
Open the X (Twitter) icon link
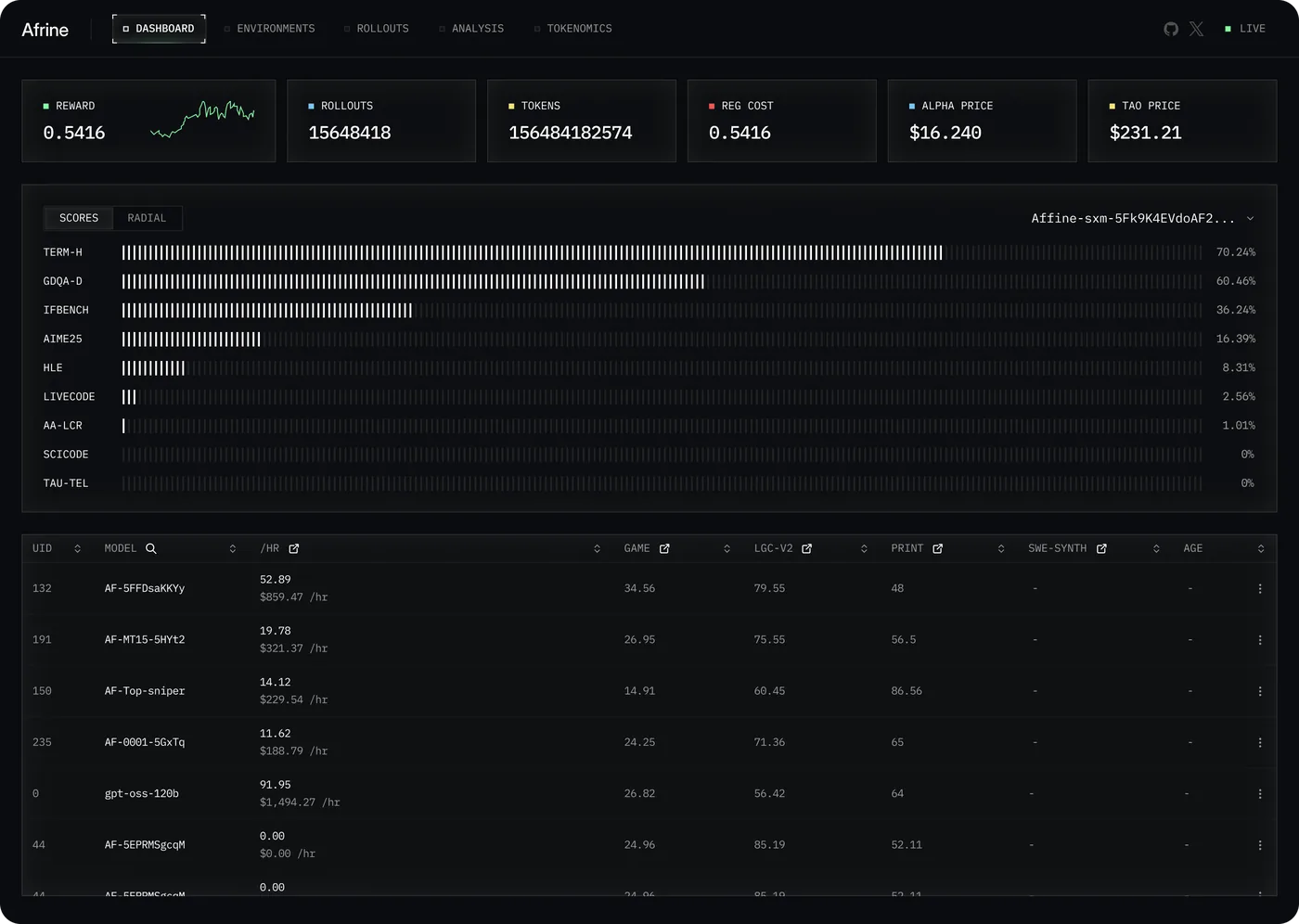(1197, 29)
